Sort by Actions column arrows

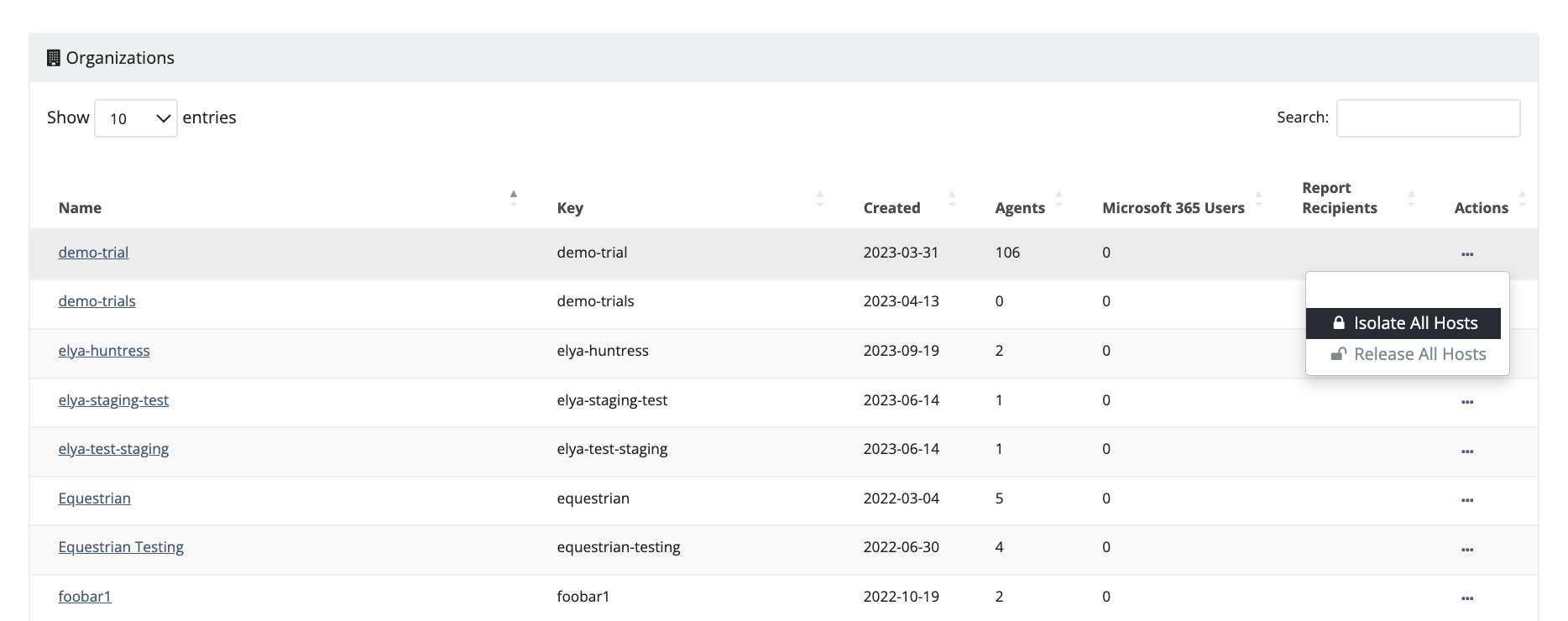pos(1522,199)
